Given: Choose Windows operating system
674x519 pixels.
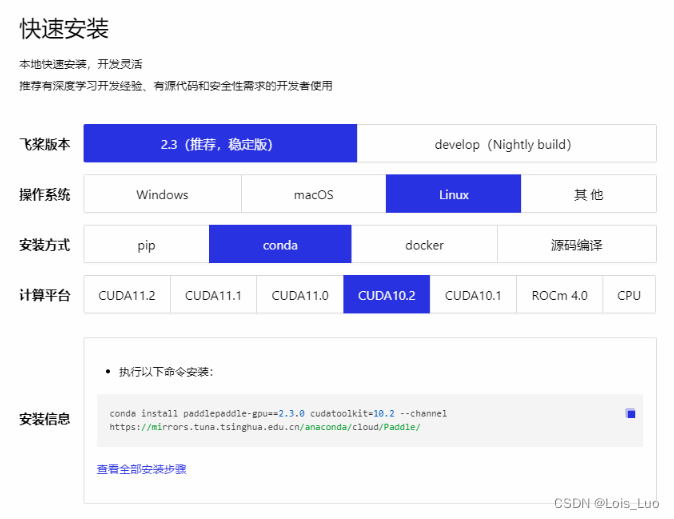Looking at the screenshot, I should click(x=162, y=194).
